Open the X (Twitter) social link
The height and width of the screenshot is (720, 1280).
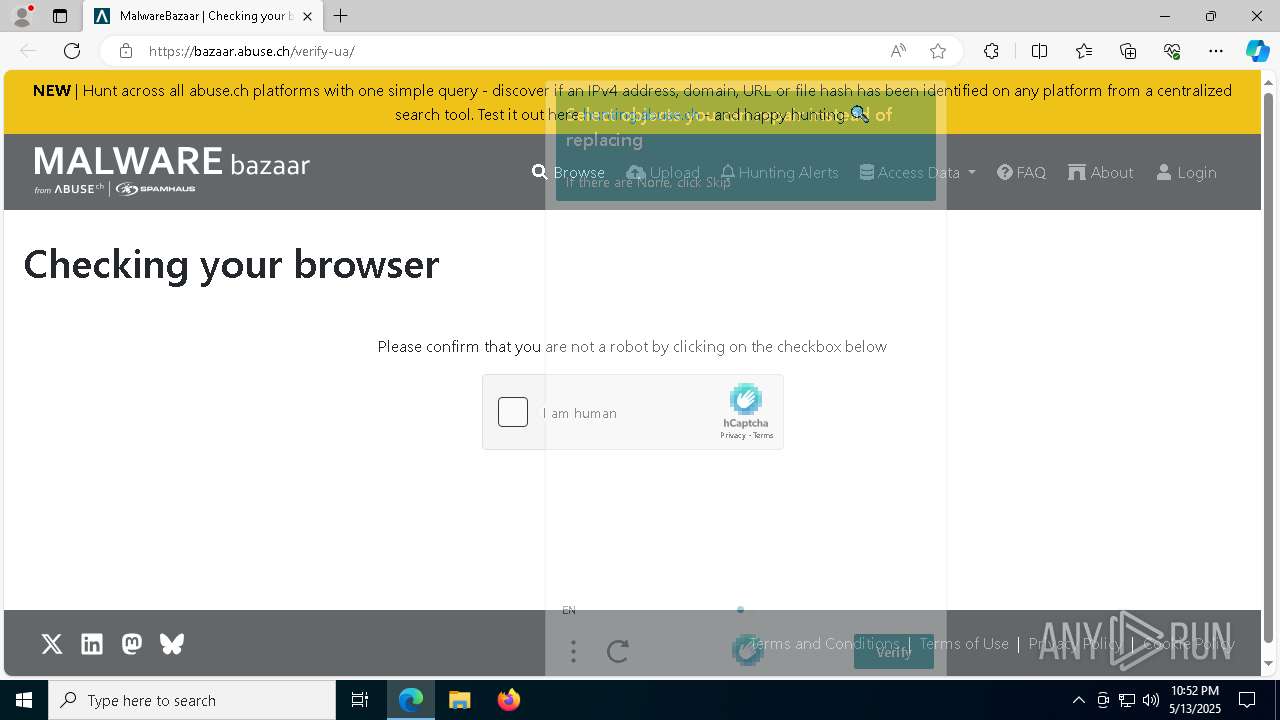click(x=52, y=644)
